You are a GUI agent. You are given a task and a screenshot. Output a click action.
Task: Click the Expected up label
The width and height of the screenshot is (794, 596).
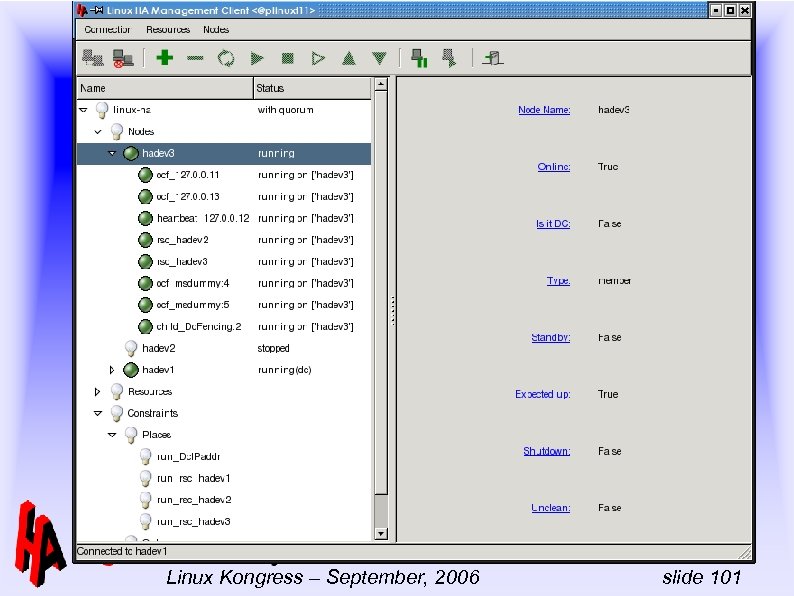(543, 394)
